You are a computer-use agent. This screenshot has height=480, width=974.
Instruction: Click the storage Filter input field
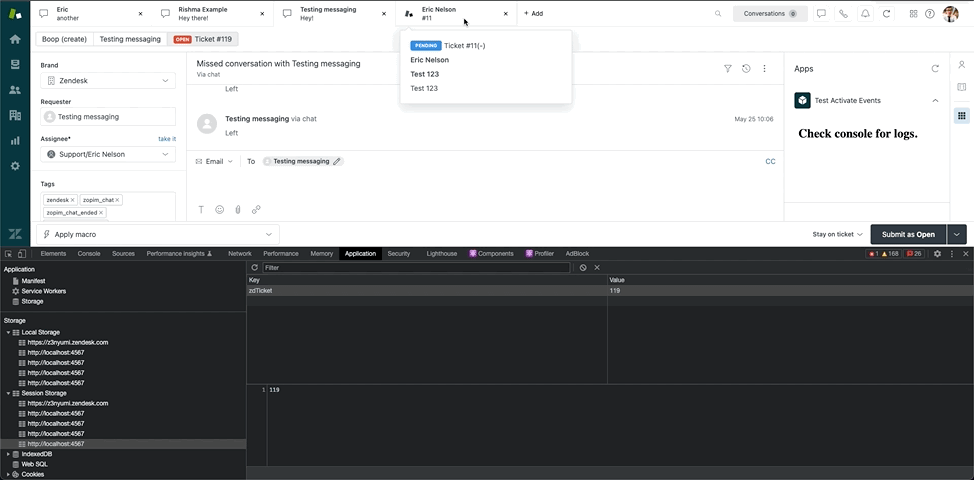click(x=415, y=268)
